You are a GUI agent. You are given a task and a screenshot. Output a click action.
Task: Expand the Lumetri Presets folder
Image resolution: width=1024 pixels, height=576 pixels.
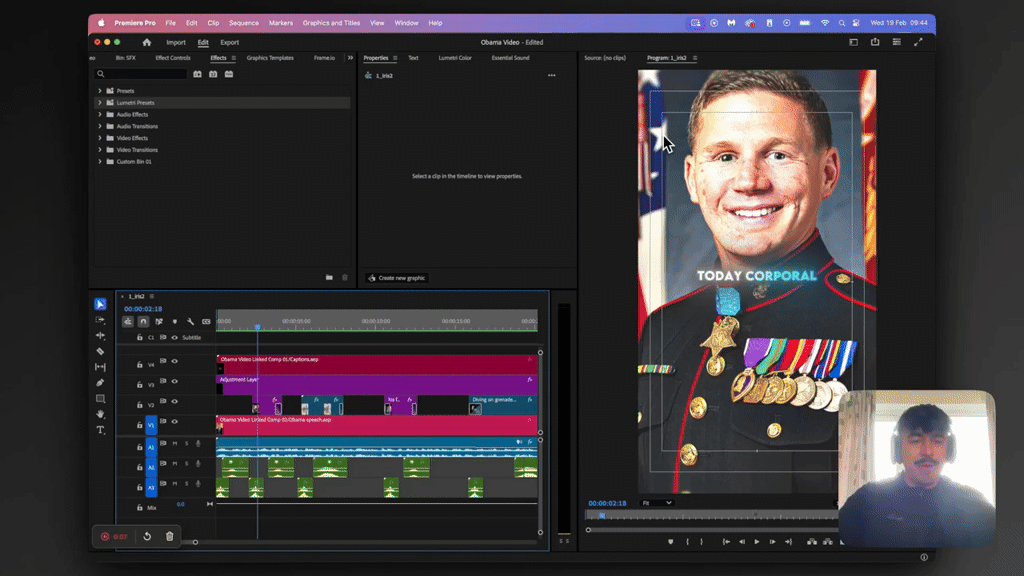(x=100, y=103)
